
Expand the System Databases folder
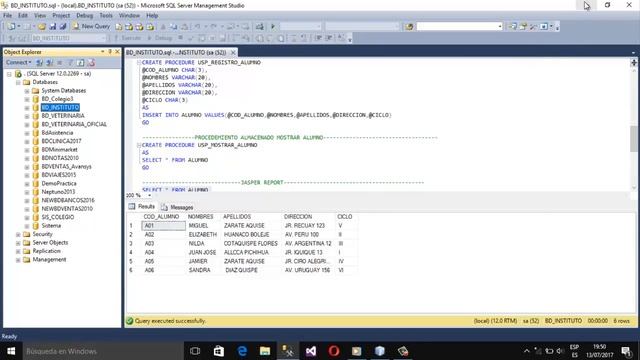click(x=27, y=91)
